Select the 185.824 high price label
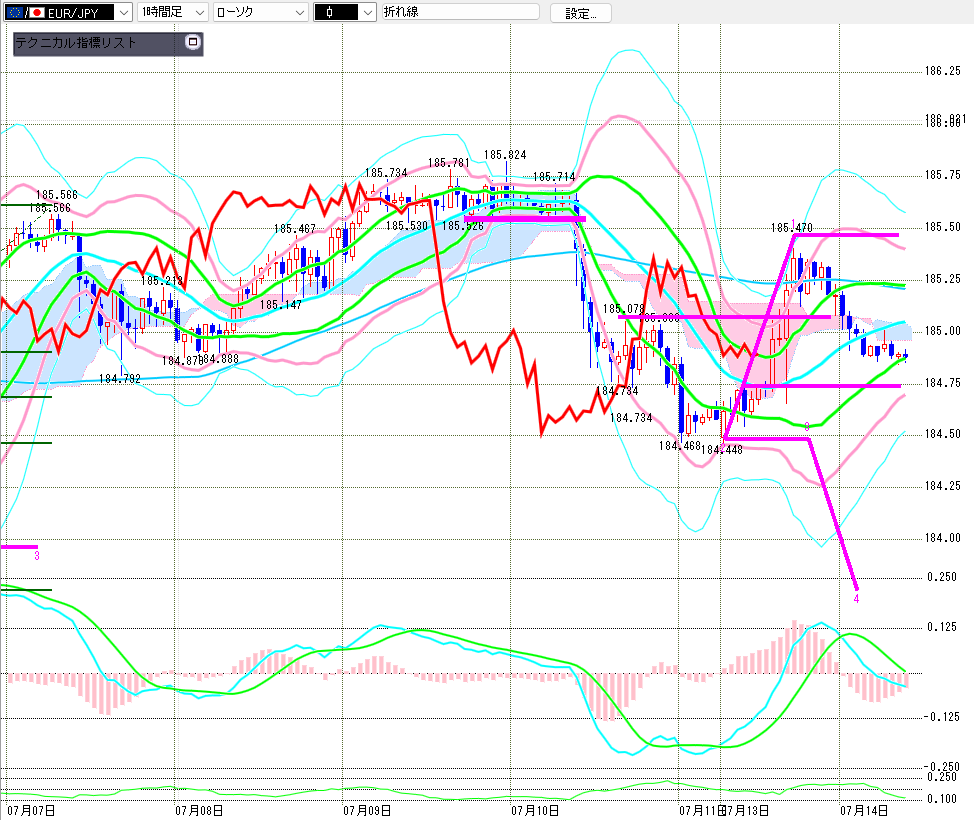 pos(505,155)
